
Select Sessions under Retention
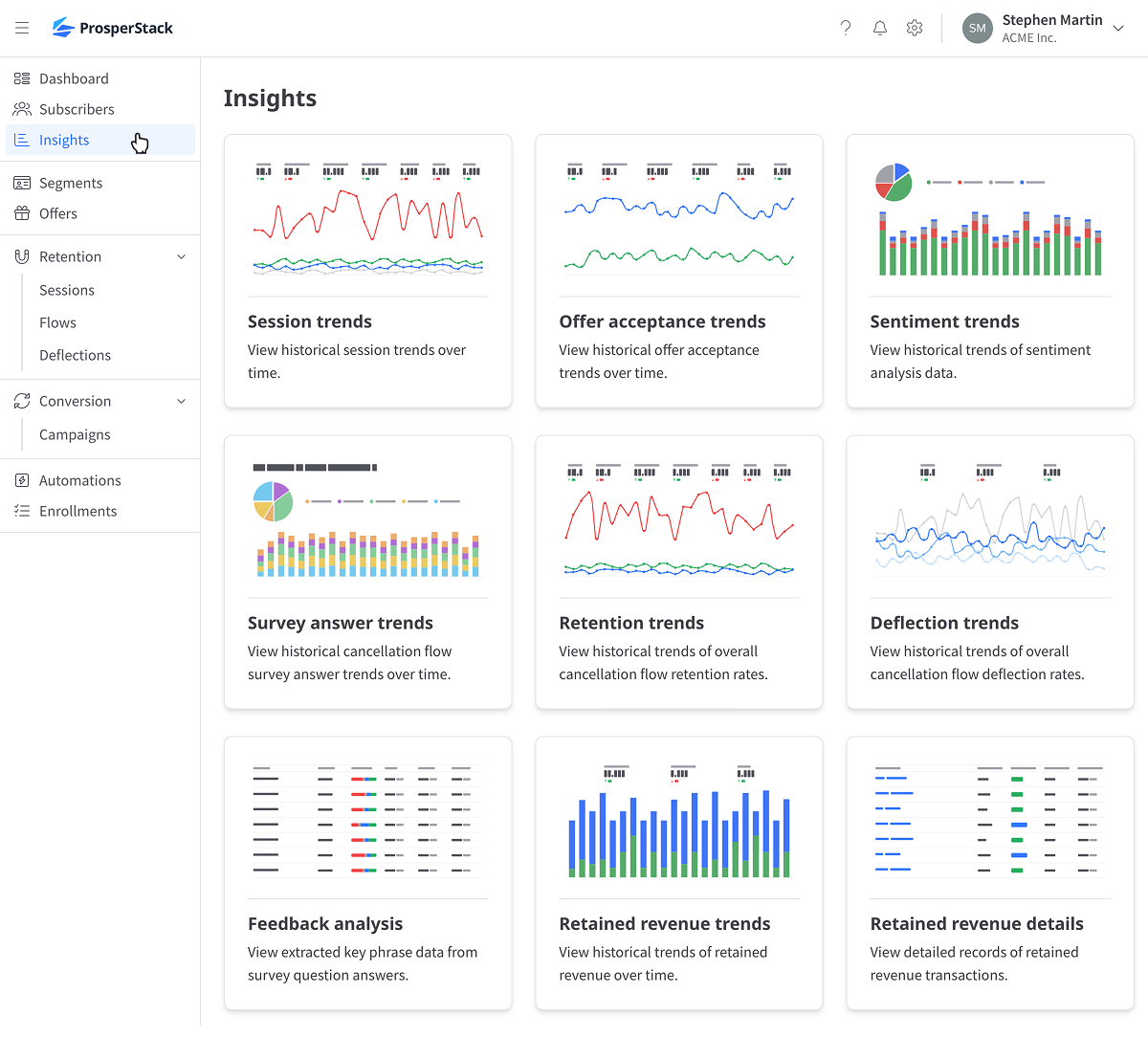(x=67, y=290)
